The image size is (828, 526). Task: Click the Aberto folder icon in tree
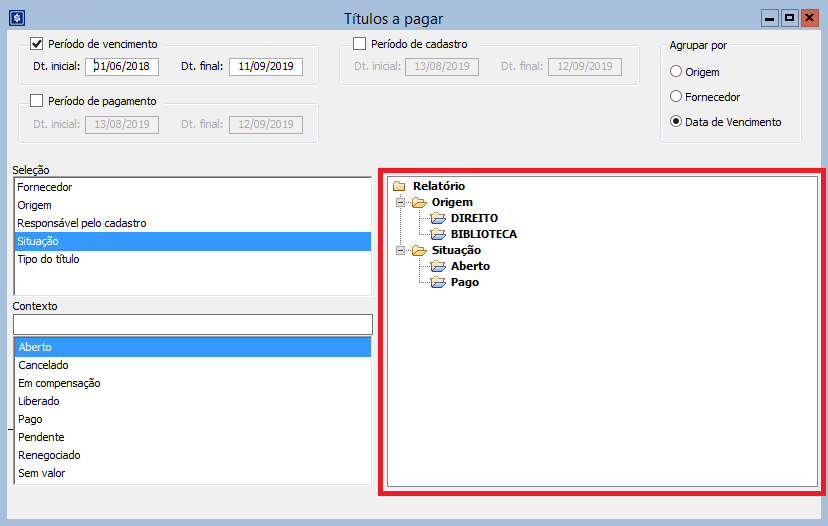437,266
